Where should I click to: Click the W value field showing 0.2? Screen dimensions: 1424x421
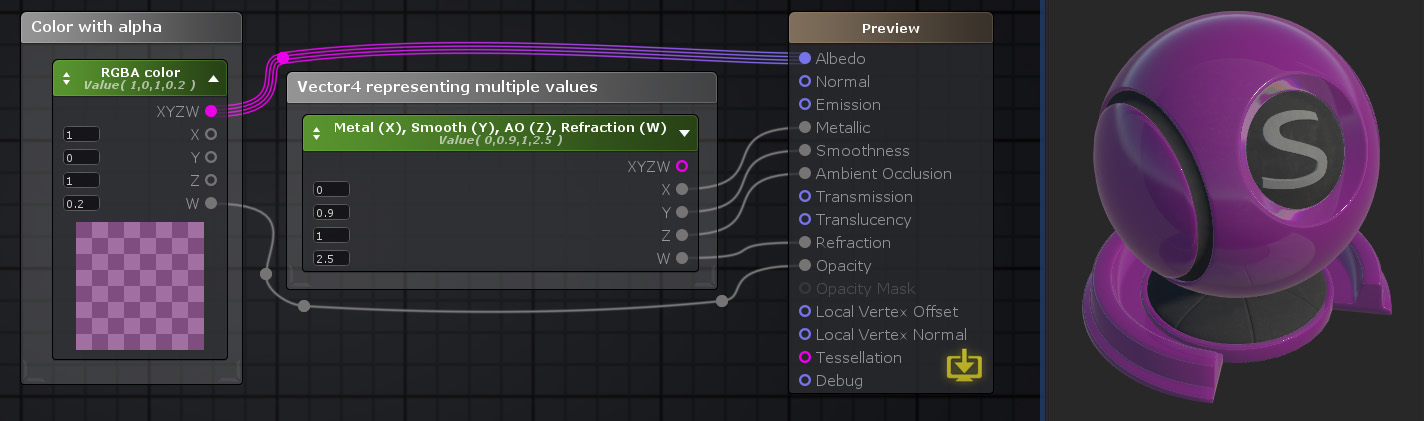coord(81,203)
